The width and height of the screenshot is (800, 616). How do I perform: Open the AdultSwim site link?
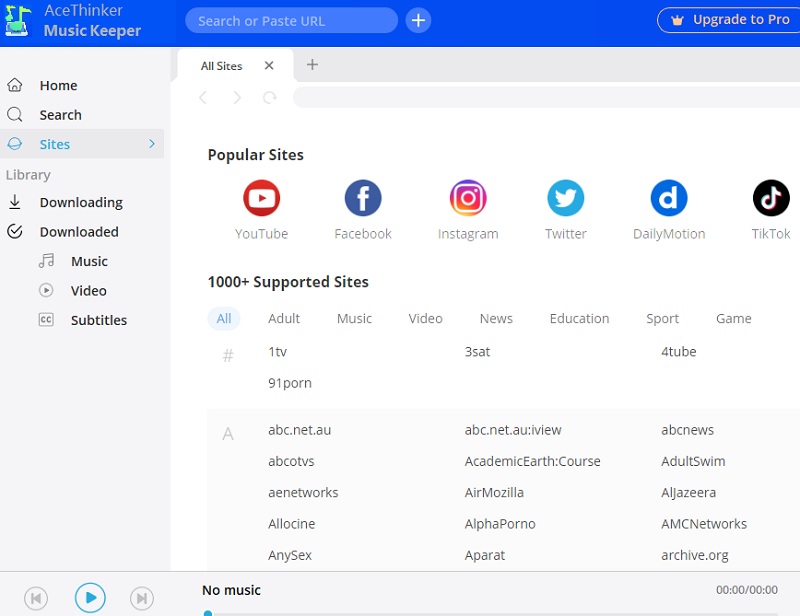point(693,461)
